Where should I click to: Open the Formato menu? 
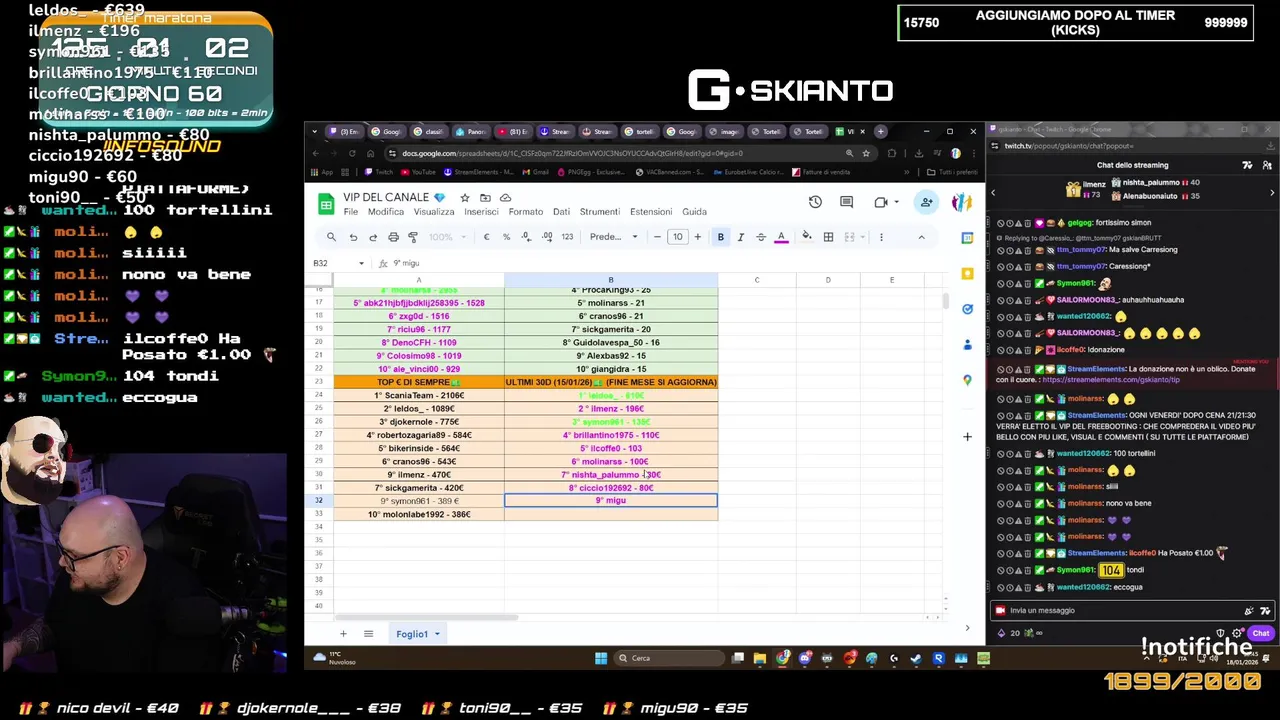point(525,212)
